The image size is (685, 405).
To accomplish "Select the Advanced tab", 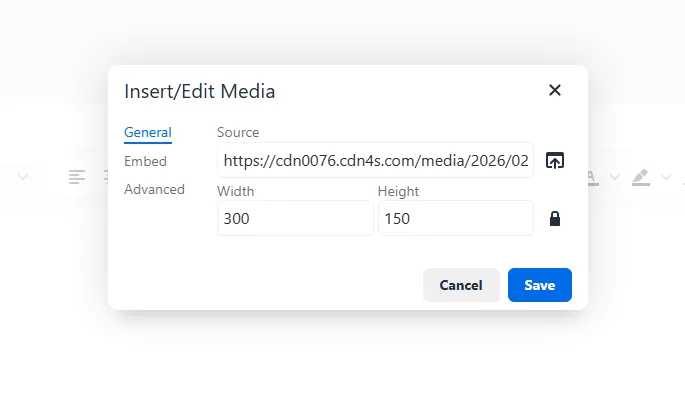I will [154, 189].
